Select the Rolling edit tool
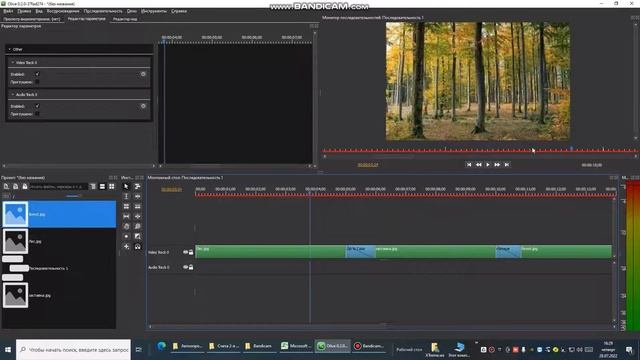This screenshot has height=360, width=640. point(126,207)
